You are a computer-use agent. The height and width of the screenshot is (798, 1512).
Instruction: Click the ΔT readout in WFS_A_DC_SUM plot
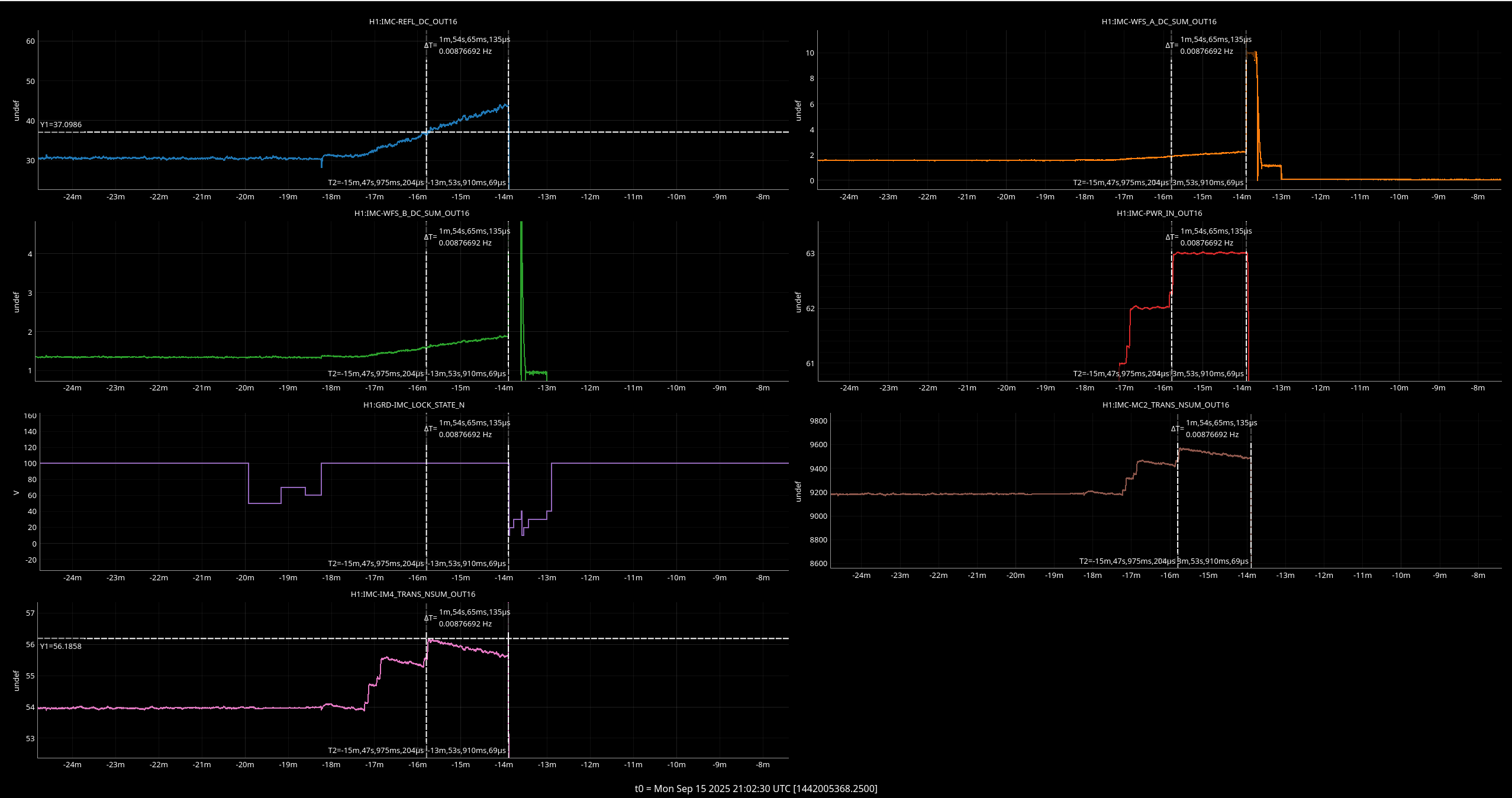click(1208, 46)
